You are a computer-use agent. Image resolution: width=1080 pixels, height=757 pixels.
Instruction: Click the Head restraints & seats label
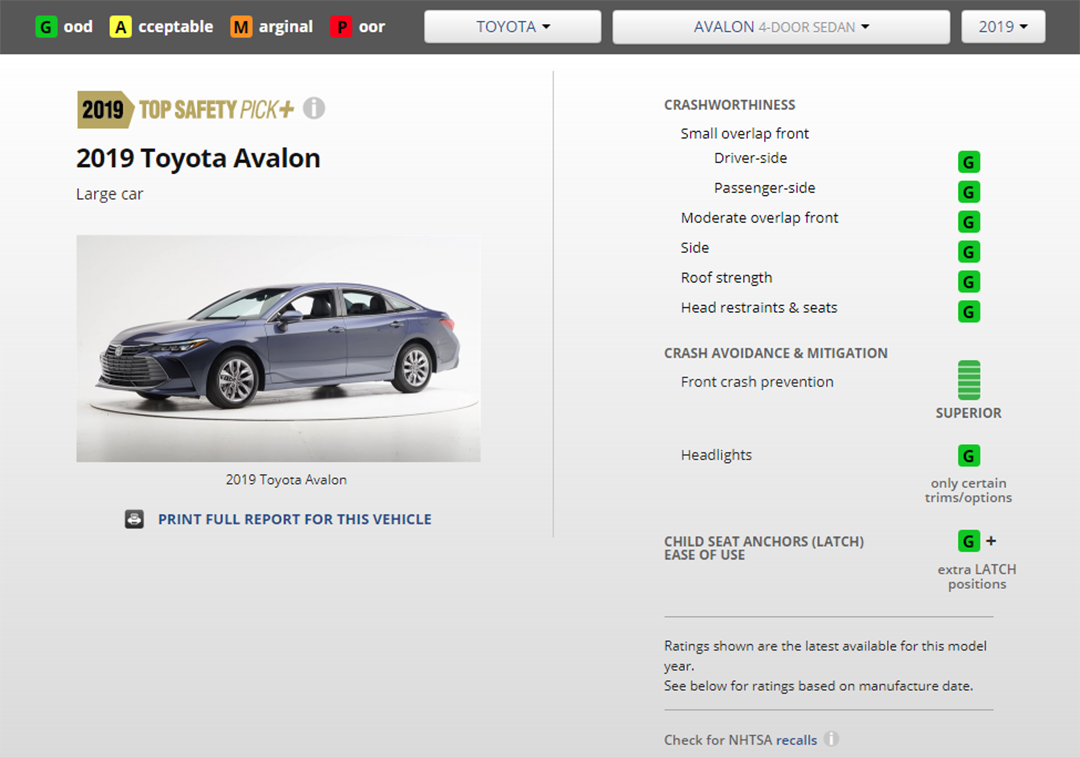758,308
